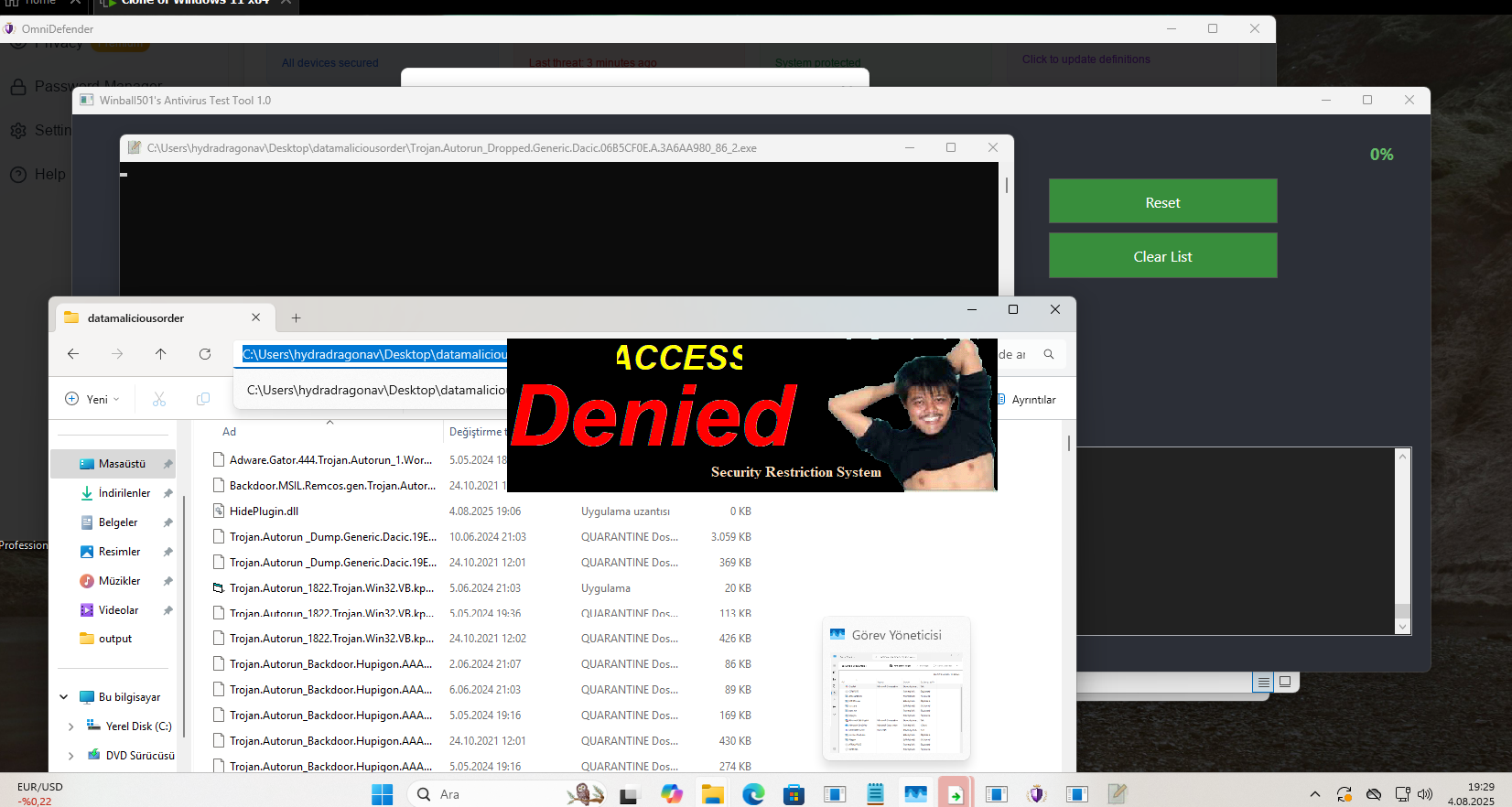Viewport: 1512px width, 807px height.
Task: Click the network icon in system tray
Action: [1402, 794]
